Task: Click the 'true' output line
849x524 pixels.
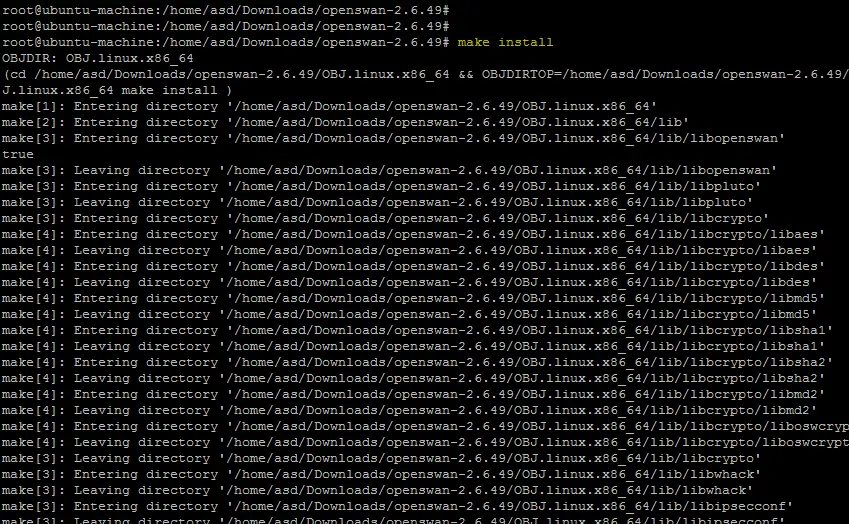Action: tap(18, 154)
